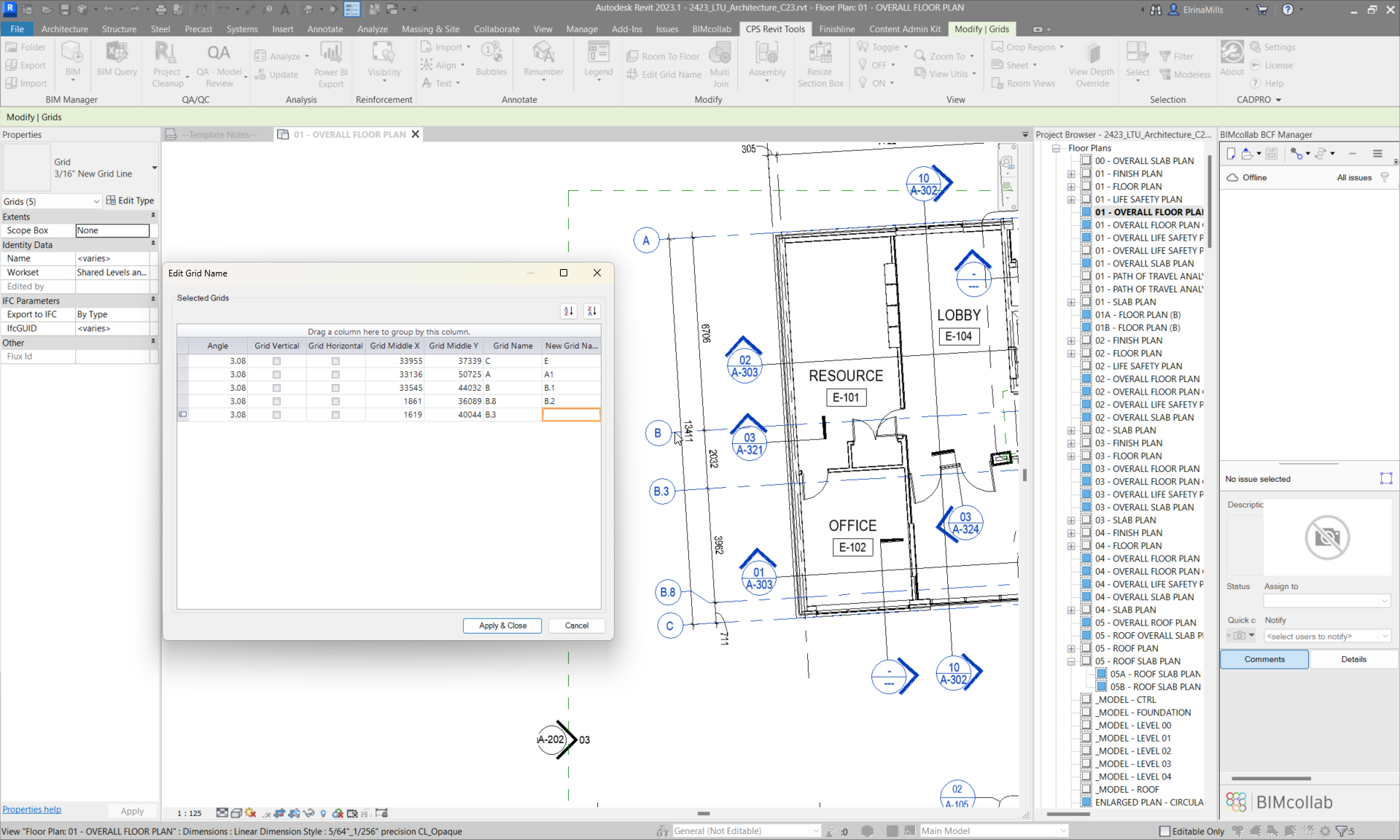Image resolution: width=1400 pixels, height=840 pixels.
Task: Click the Bubbles annotate icon
Action: click(x=491, y=52)
